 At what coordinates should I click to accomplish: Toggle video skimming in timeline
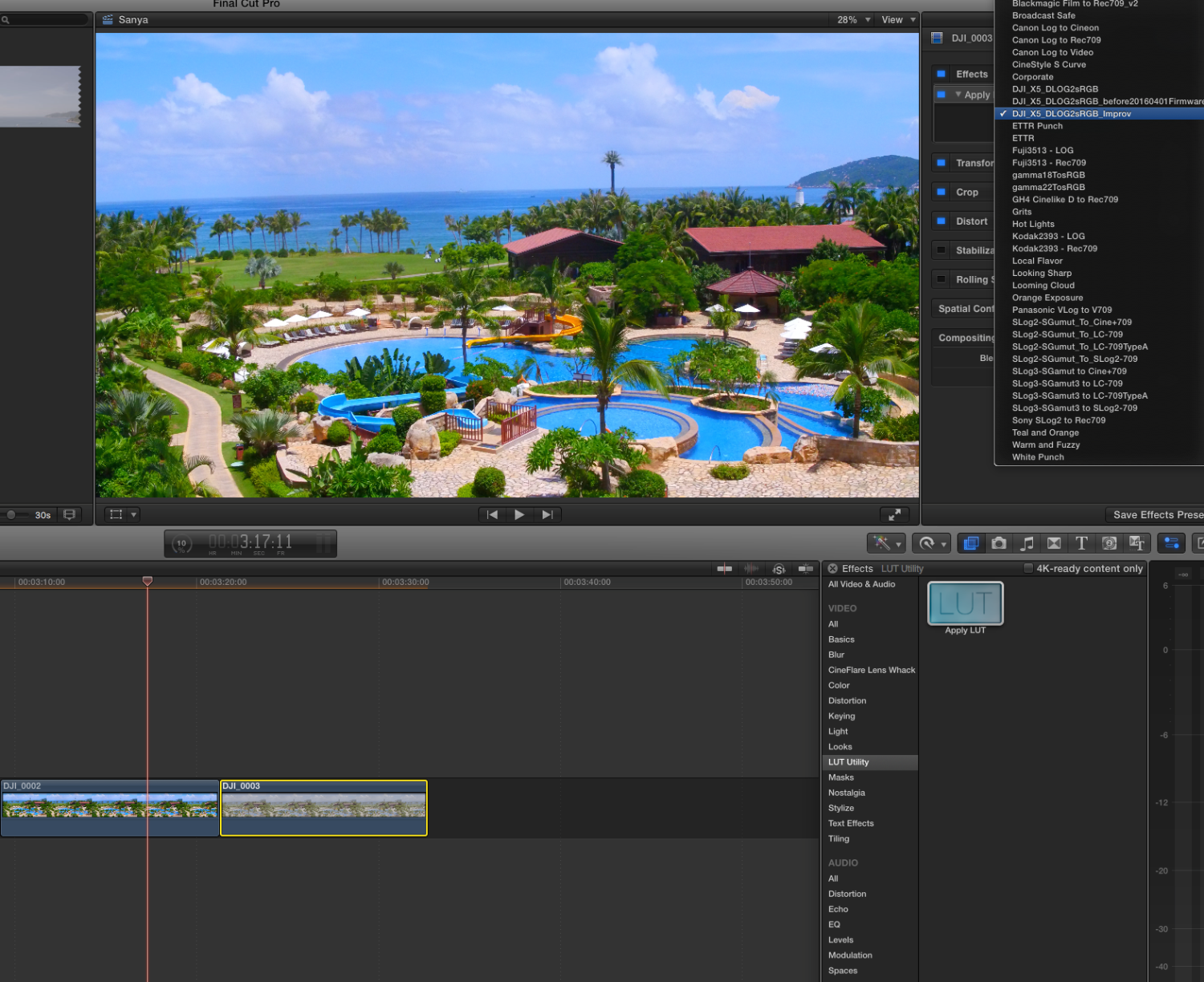725,568
